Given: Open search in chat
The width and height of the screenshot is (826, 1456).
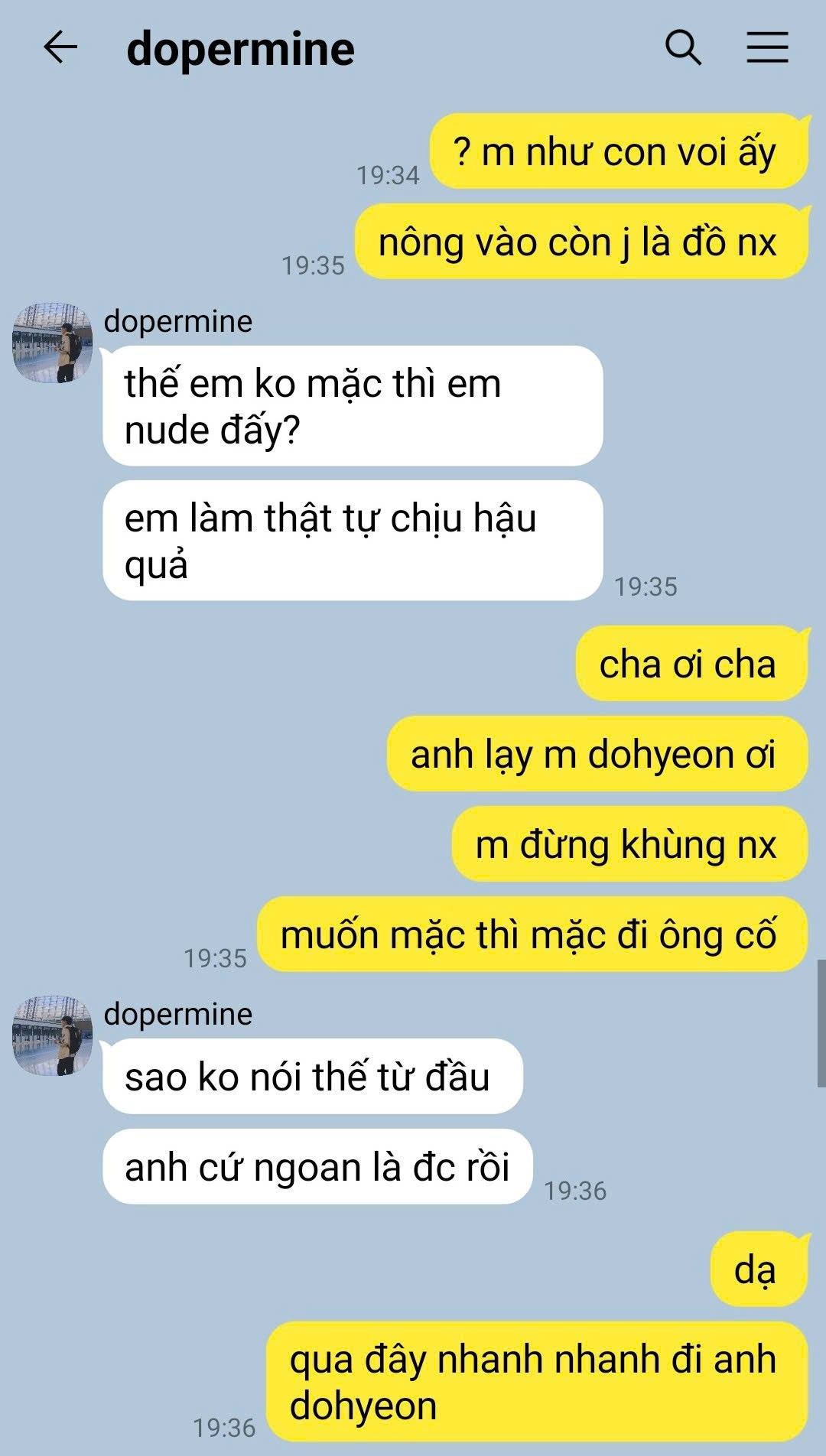Looking at the screenshot, I should click(683, 48).
